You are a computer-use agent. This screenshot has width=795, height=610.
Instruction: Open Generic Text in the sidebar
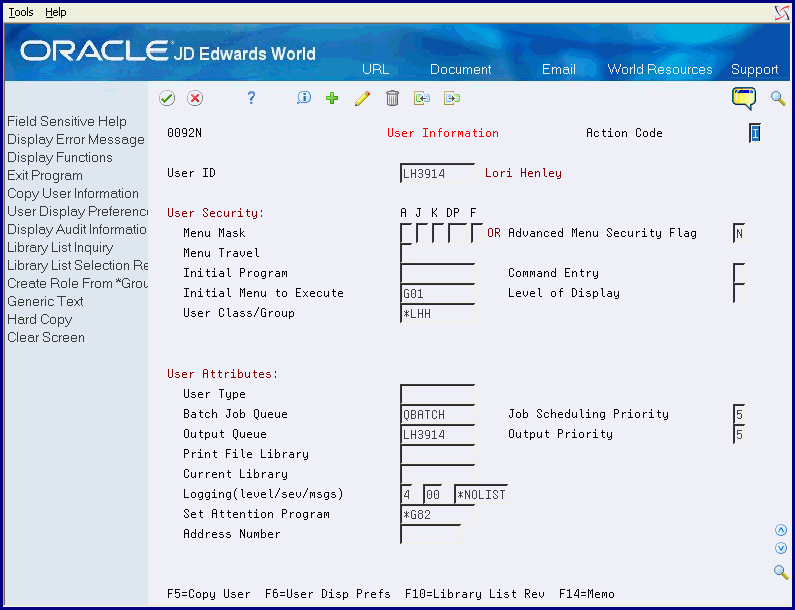click(45, 302)
